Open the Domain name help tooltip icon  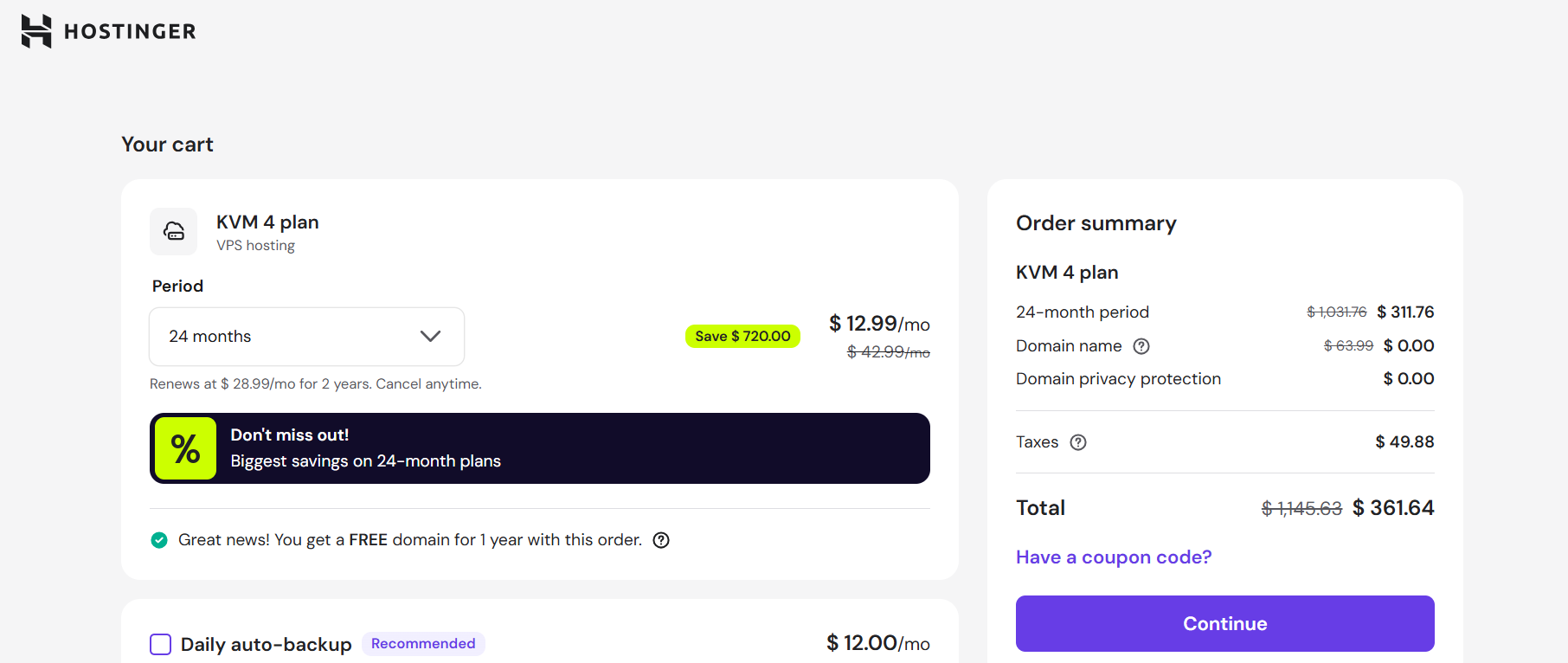pos(1141,346)
